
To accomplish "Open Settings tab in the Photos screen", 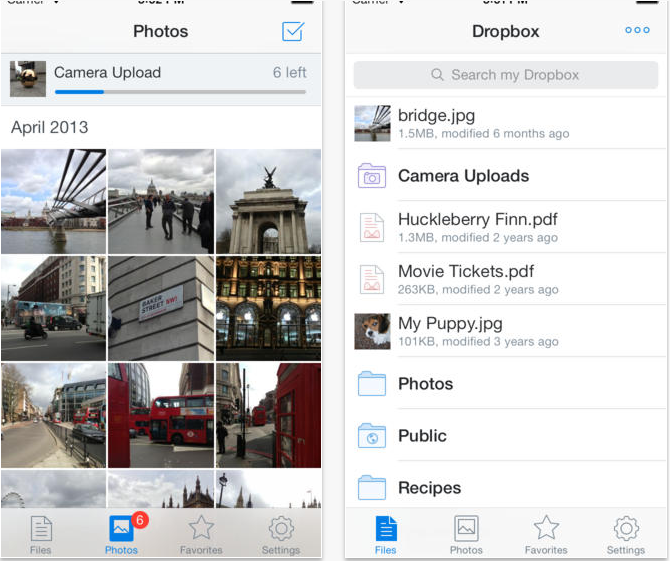I will tap(281, 535).
